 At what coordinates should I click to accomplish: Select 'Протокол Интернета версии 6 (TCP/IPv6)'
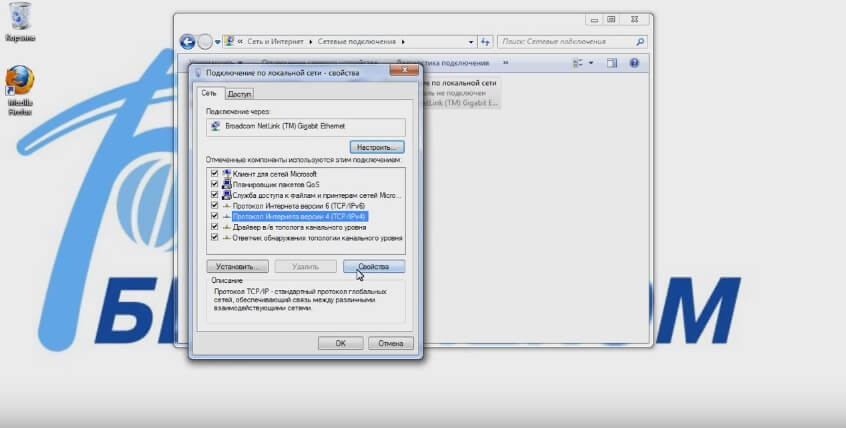click(x=299, y=206)
